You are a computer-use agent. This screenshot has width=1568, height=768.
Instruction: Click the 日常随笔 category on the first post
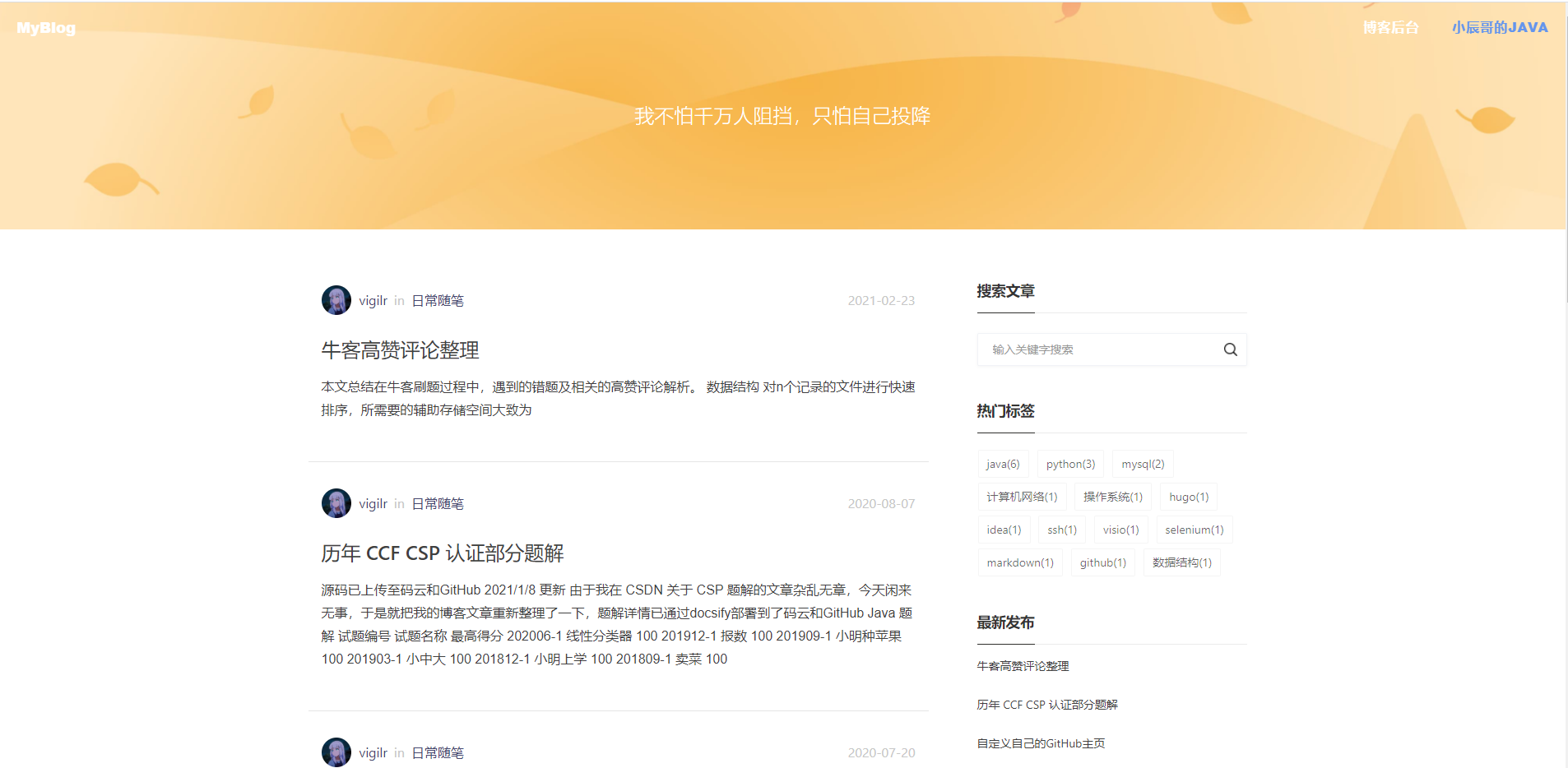click(437, 300)
